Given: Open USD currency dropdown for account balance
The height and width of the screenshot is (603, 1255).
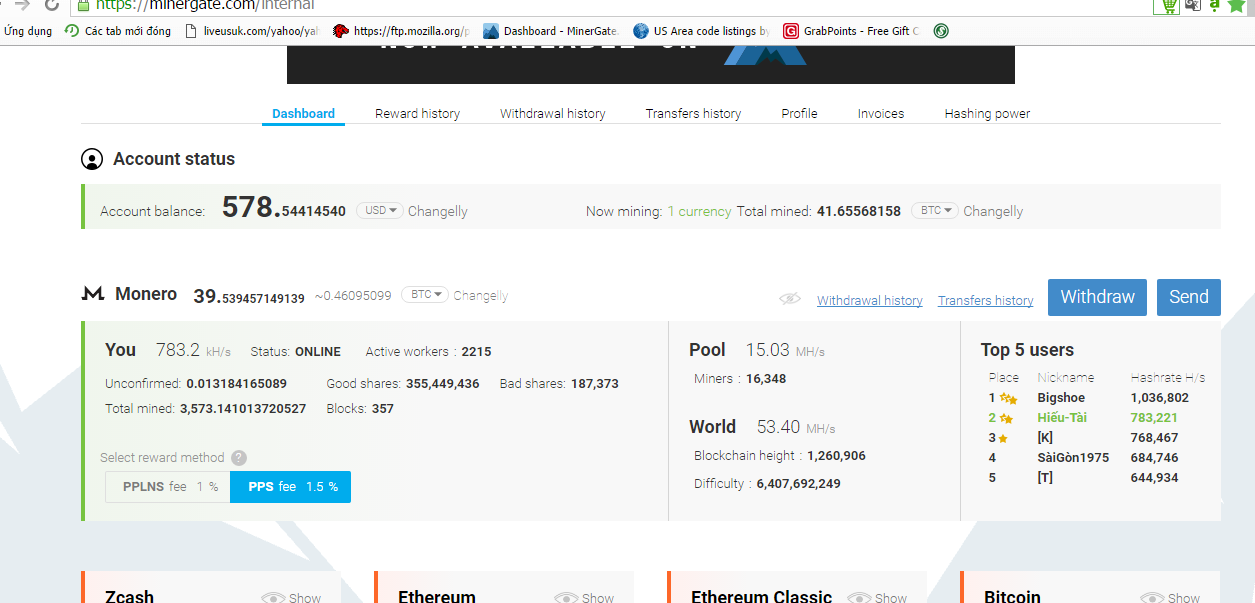Looking at the screenshot, I should (380, 211).
